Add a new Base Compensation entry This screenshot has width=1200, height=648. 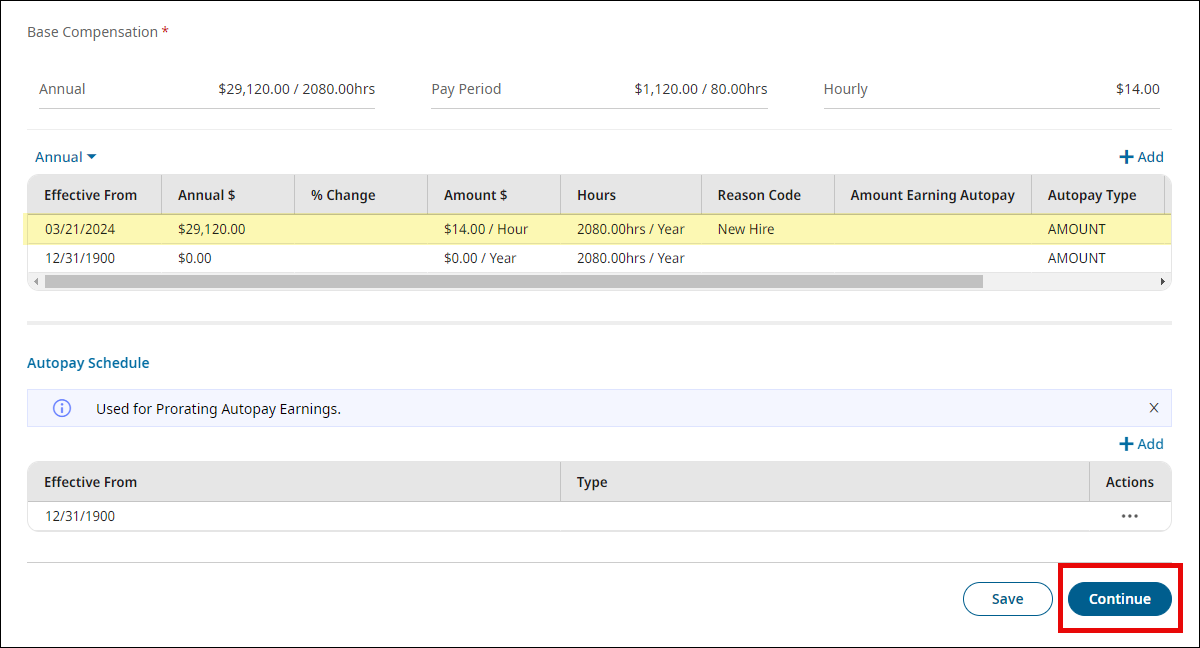[x=1141, y=157]
